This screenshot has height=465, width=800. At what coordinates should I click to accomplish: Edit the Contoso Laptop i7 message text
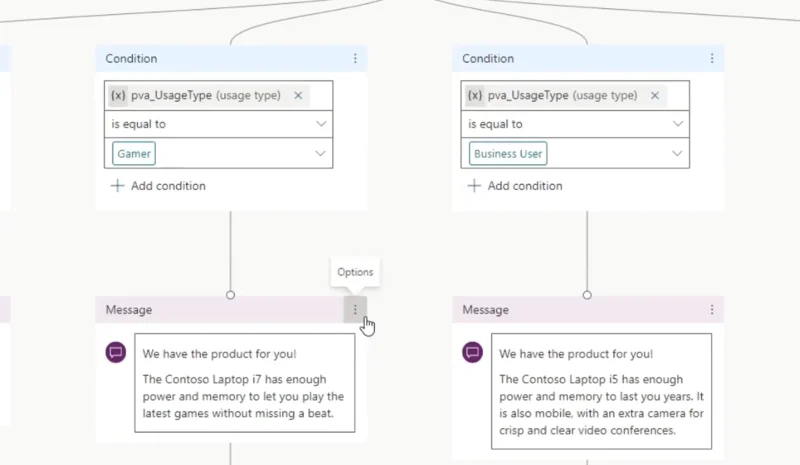(245, 383)
